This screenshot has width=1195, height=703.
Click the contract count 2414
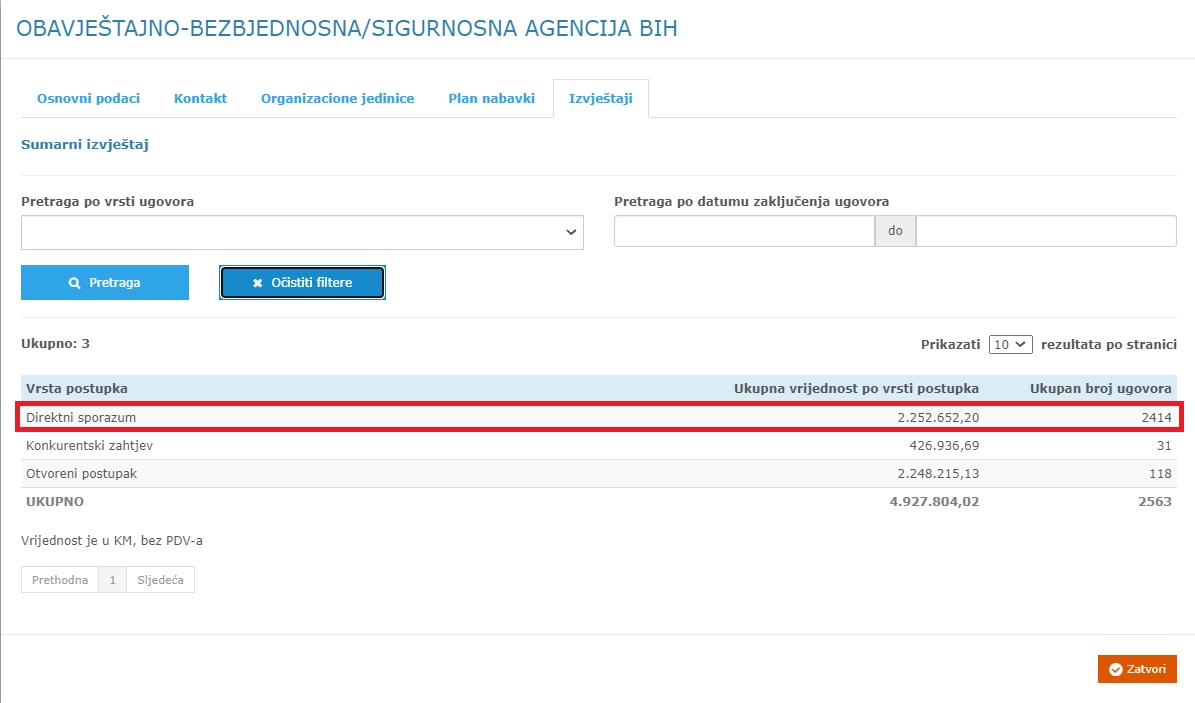(1156, 417)
